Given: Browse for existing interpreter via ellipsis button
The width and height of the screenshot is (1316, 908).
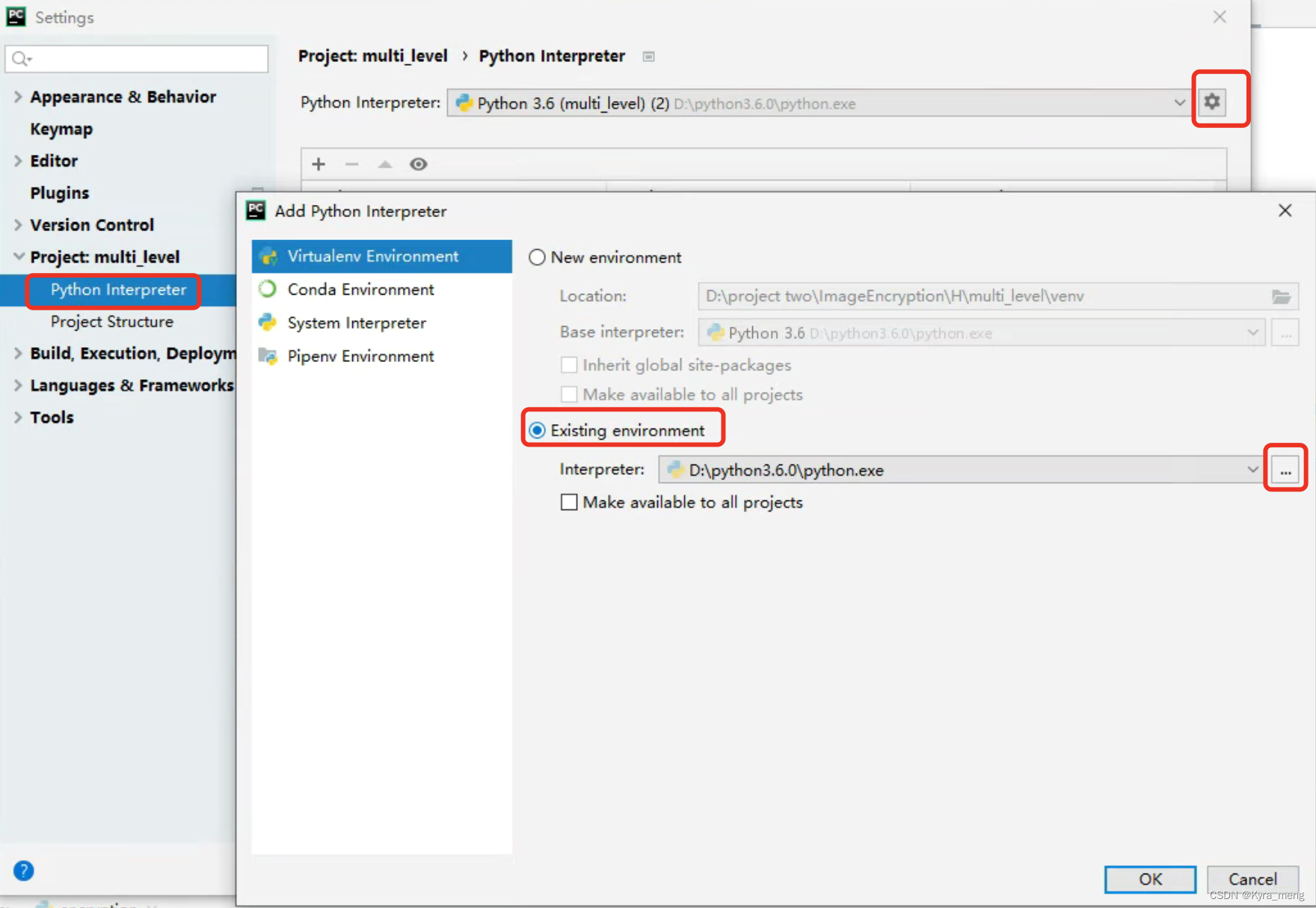Looking at the screenshot, I should pos(1285,469).
